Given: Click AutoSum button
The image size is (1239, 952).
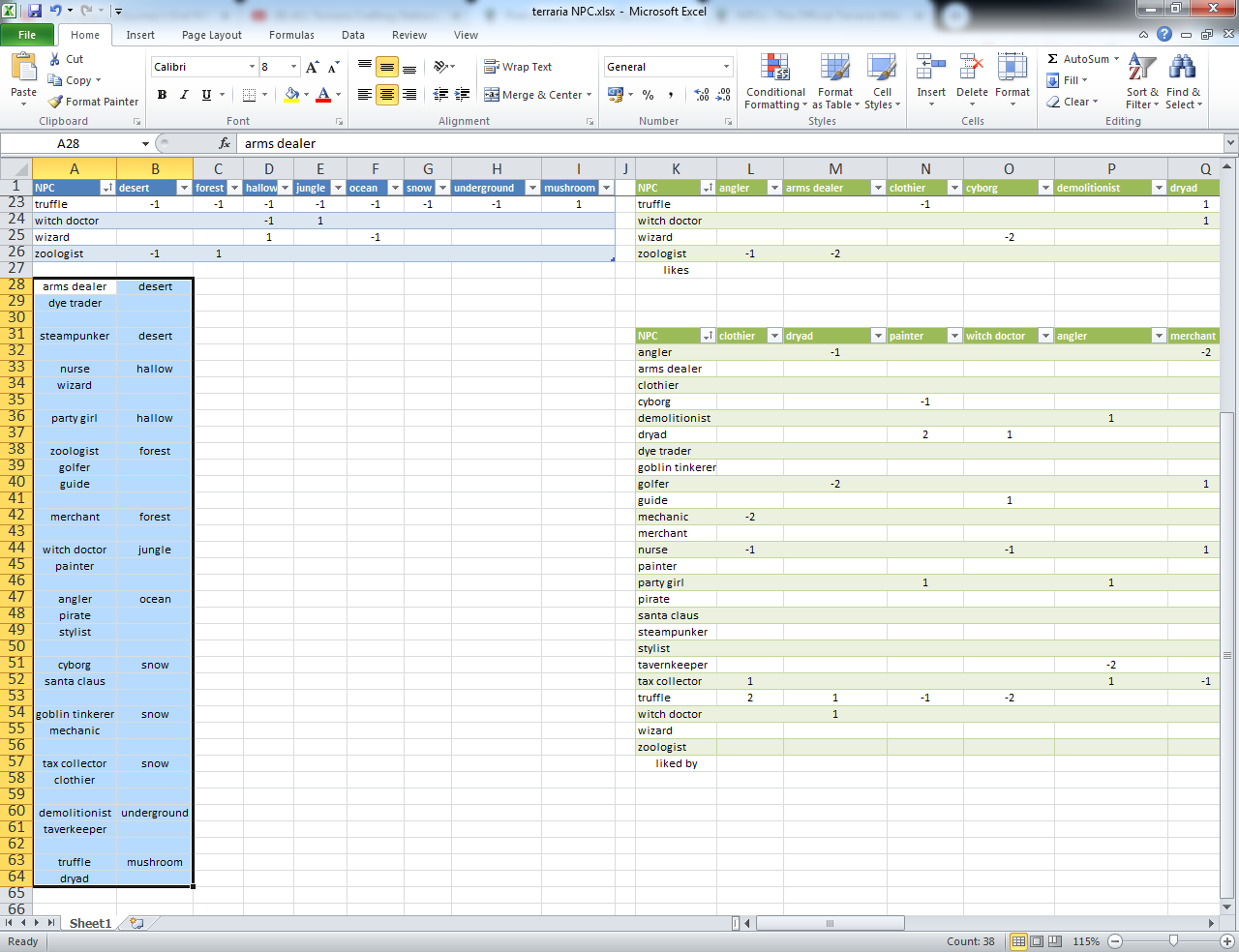Looking at the screenshot, I should click(x=1082, y=59).
